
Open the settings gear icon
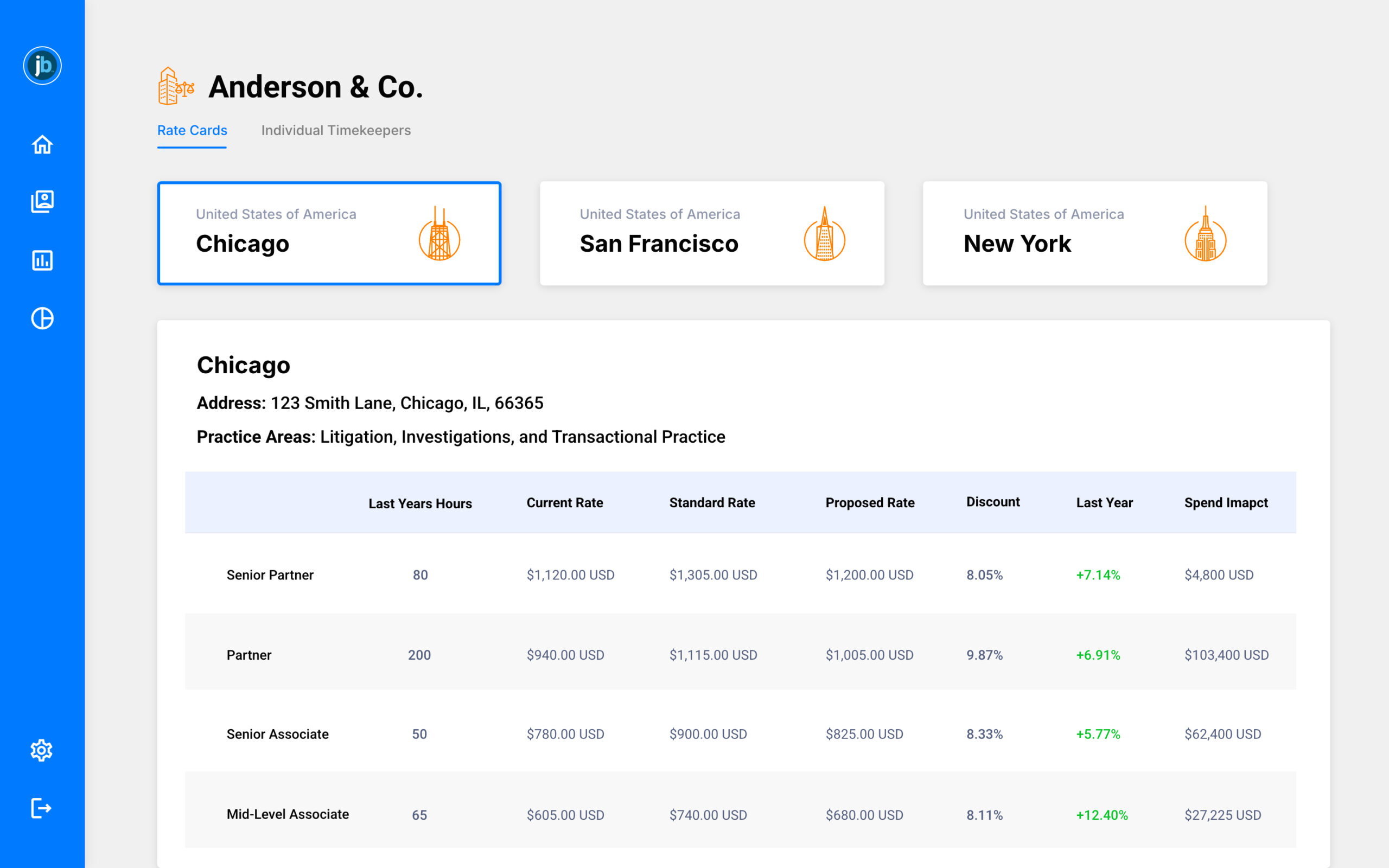41,750
